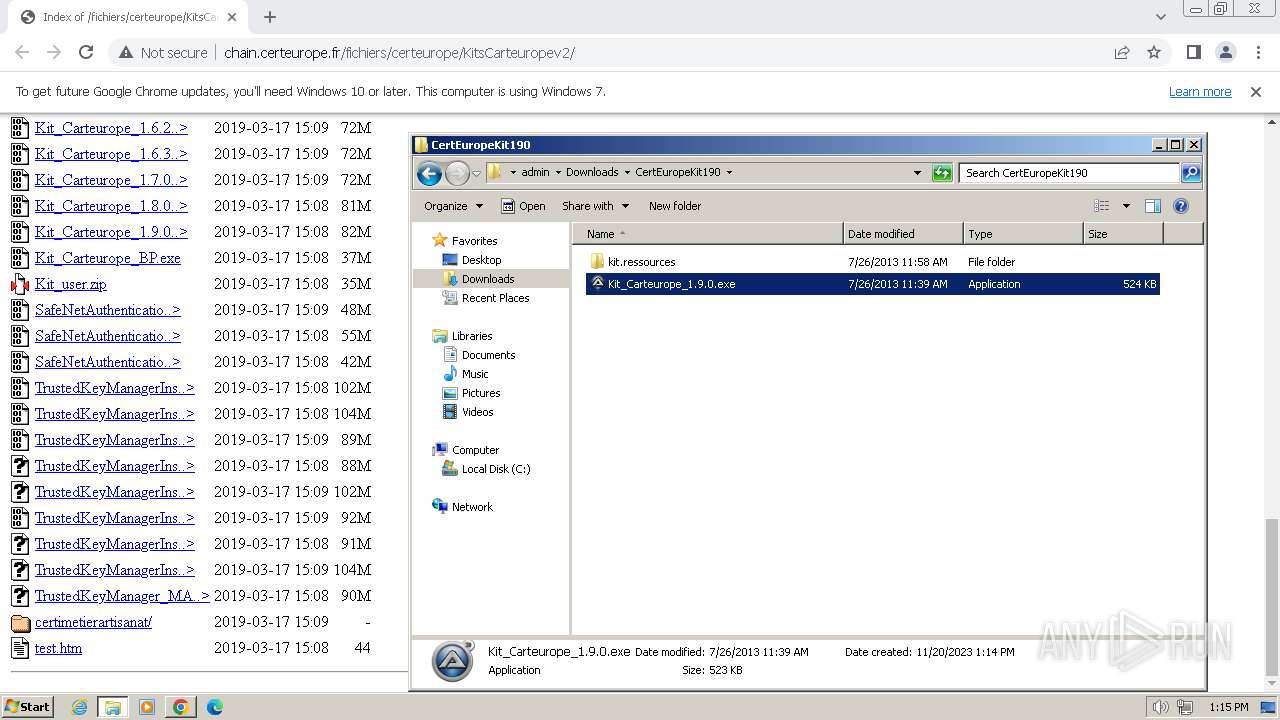Open Pictures library
The height and width of the screenshot is (720, 1280).
480,393
